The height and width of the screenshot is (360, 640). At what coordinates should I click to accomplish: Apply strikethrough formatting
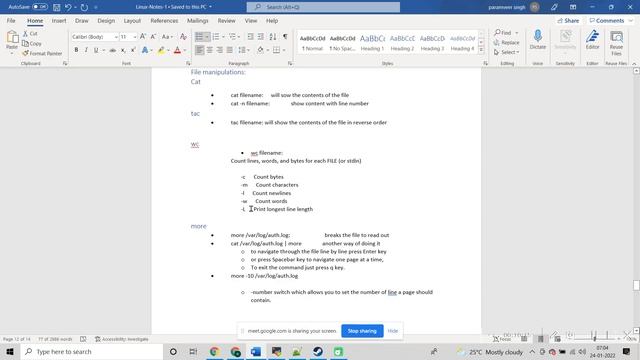click(x=112, y=50)
